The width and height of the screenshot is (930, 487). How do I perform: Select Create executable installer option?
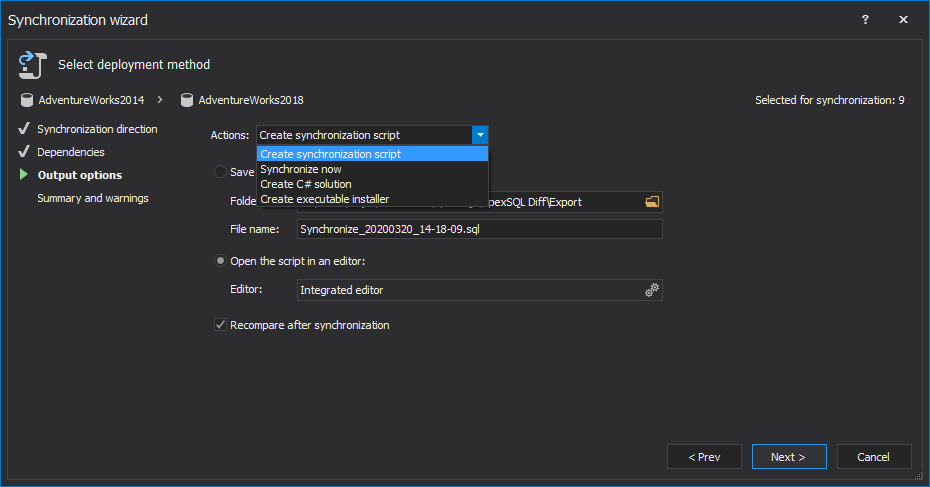pyautogui.click(x=324, y=199)
